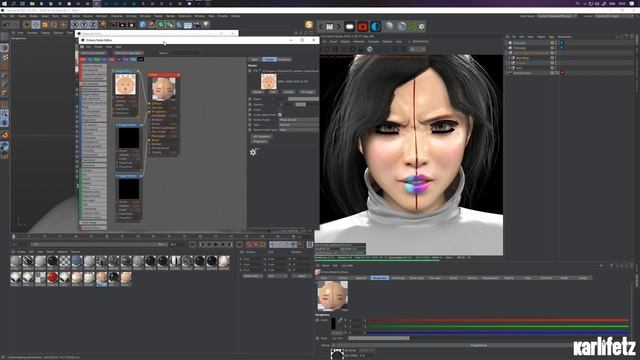Click Get Active Material button
Image resolution: width=640 pixels, height=360 pixels.
click(93, 53)
